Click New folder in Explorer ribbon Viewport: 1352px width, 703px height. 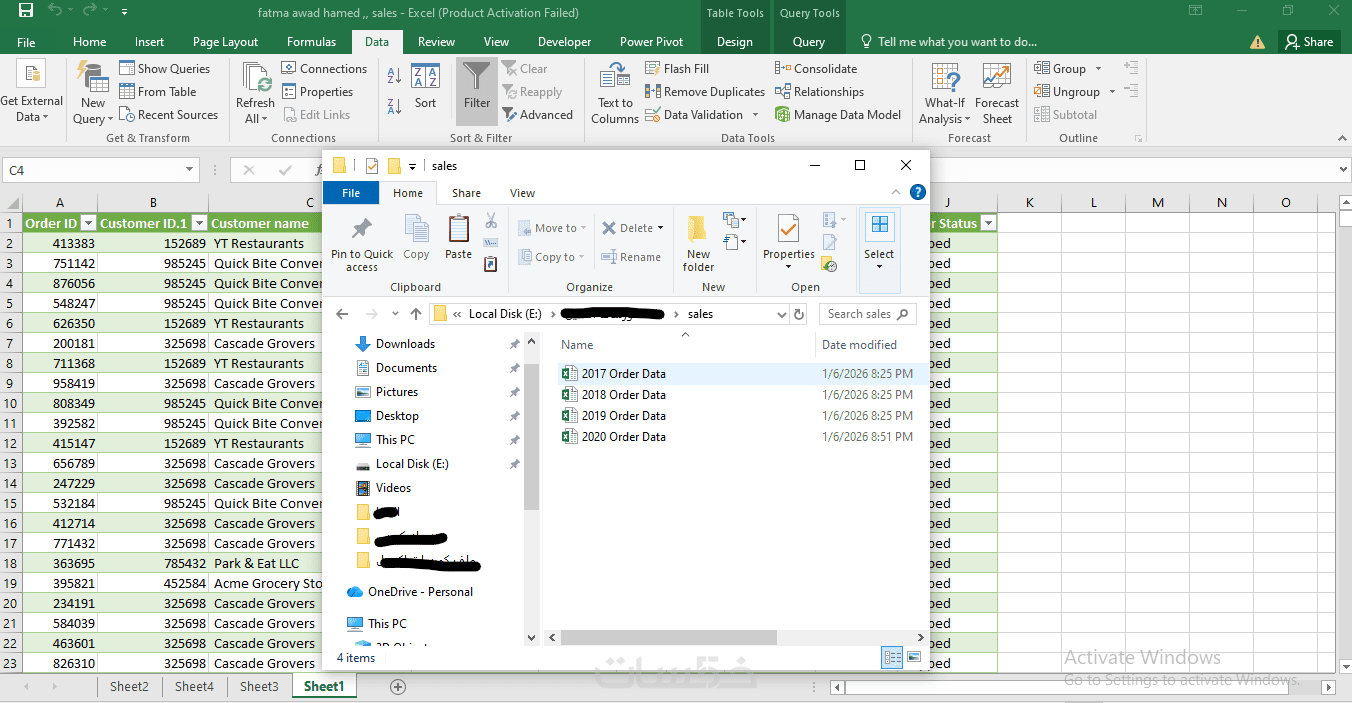click(698, 244)
